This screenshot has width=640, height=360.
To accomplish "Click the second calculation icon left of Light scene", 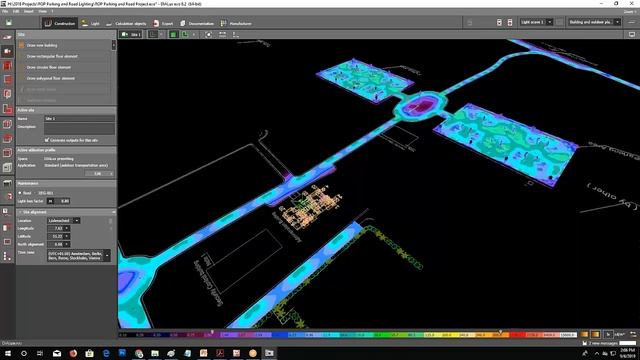I will point(510,22).
